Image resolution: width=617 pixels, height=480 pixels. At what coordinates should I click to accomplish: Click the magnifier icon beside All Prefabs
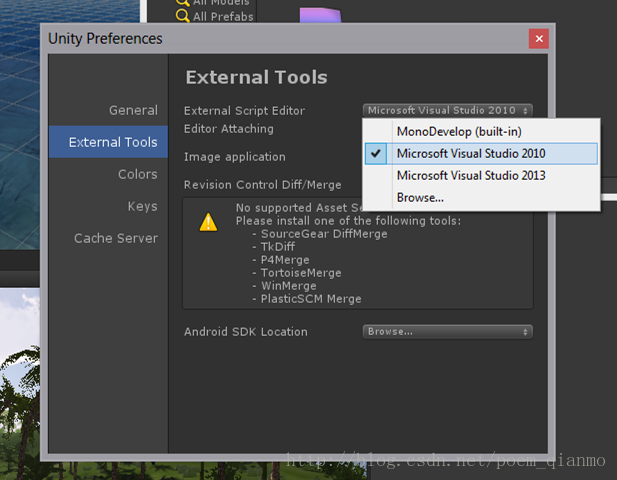click(x=183, y=16)
